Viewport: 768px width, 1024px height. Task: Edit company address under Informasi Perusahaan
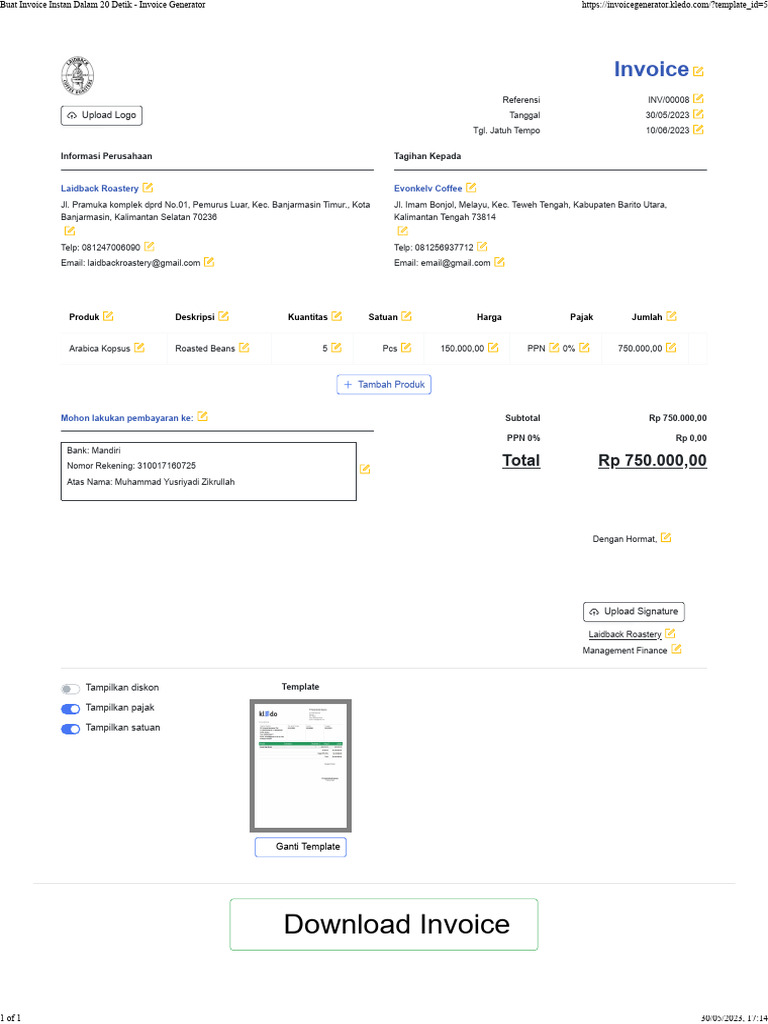tap(69, 231)
